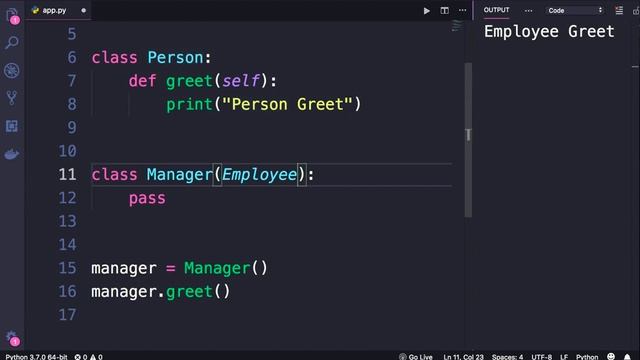This screenshot has width=640, height=360.
Task: Open output panel More Actions ellipsis
Action: click(528, 11)
